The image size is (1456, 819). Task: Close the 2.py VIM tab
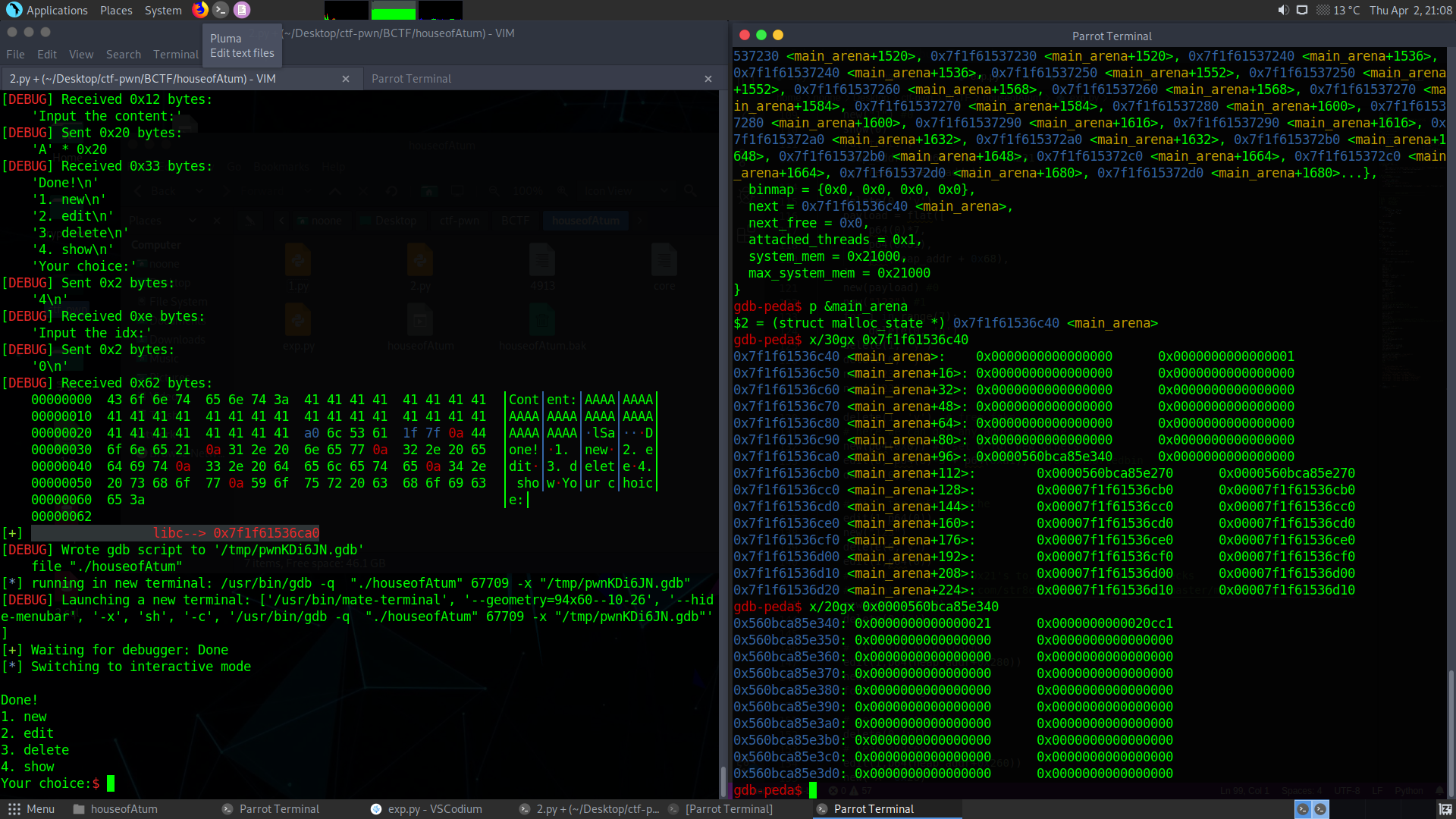point(346,79)
